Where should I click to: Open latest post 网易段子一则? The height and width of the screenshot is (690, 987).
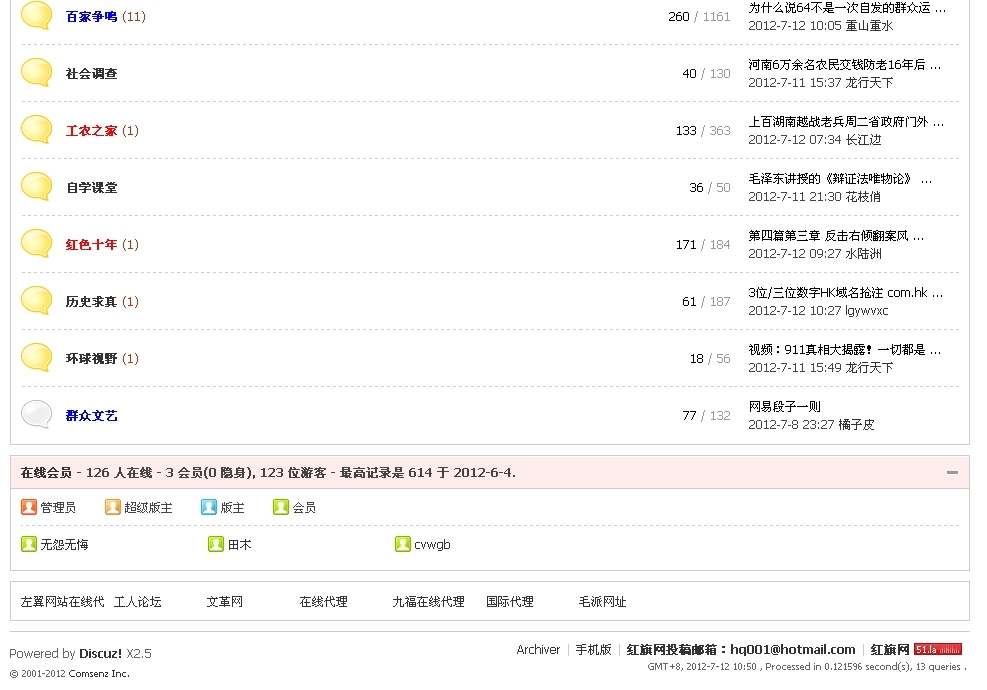(x=785, y=407)
